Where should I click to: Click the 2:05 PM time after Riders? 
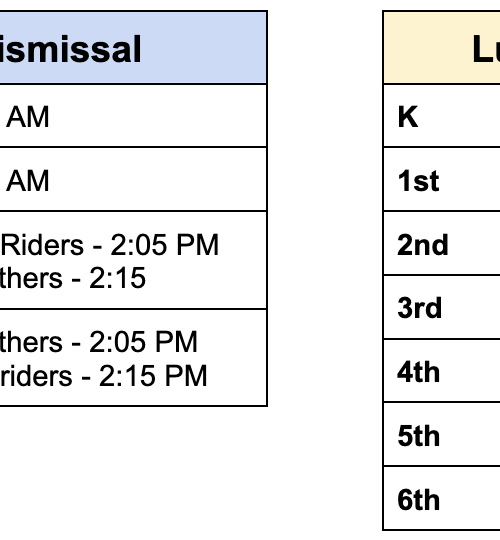[x=164, y=245]
